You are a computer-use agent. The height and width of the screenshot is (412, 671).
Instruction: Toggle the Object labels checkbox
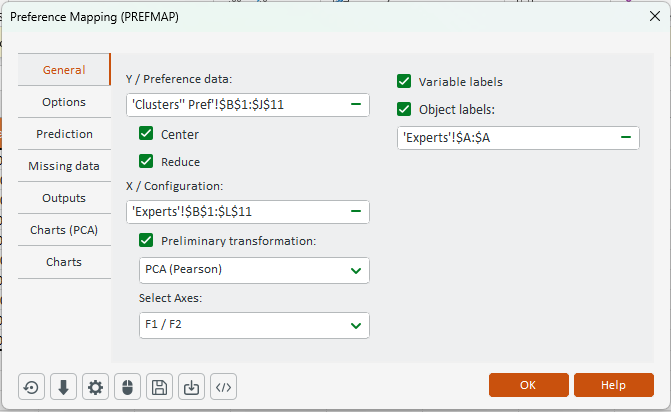click(x=404, y=109)
